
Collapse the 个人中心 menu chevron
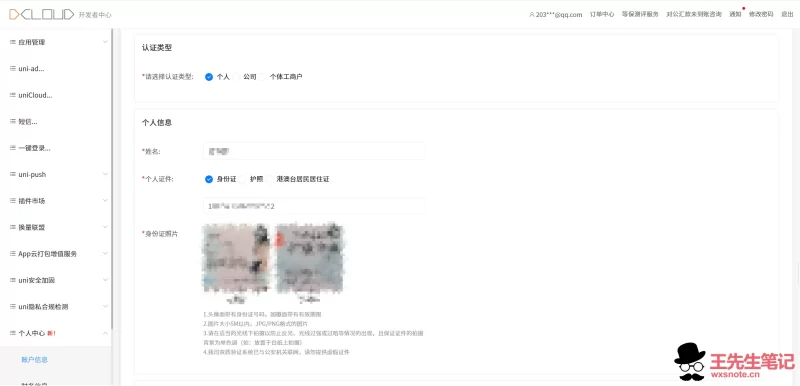pos(105,333)
